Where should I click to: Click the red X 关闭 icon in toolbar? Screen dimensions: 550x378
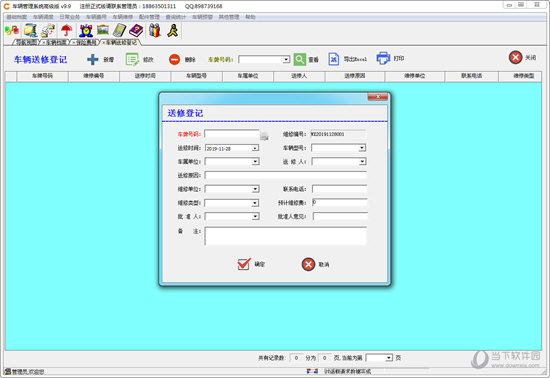(x=515, y=57)
